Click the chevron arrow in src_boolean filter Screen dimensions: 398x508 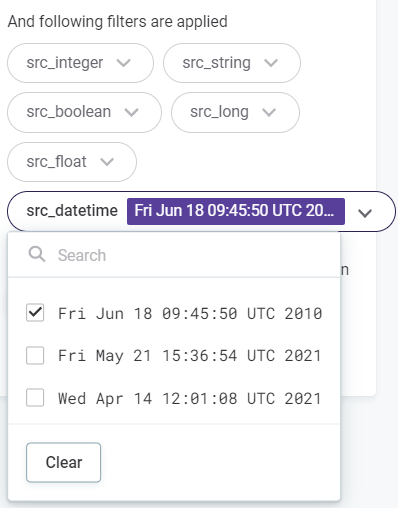coord(131,112)
